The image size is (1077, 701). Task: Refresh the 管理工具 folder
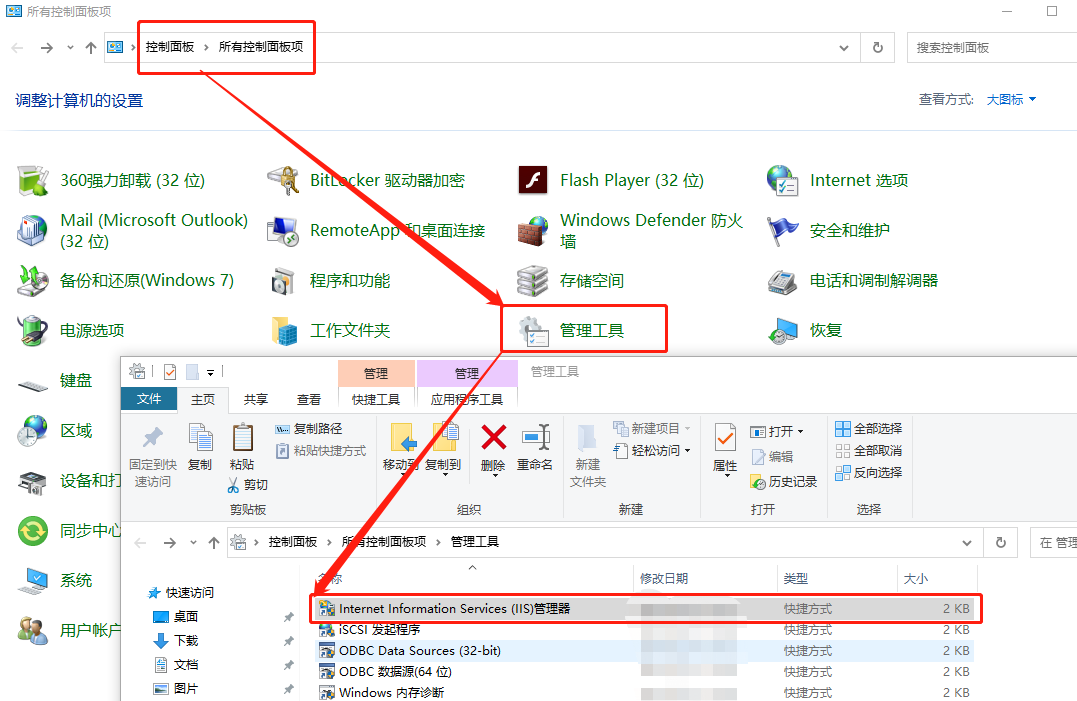(x=1001, y=542)
